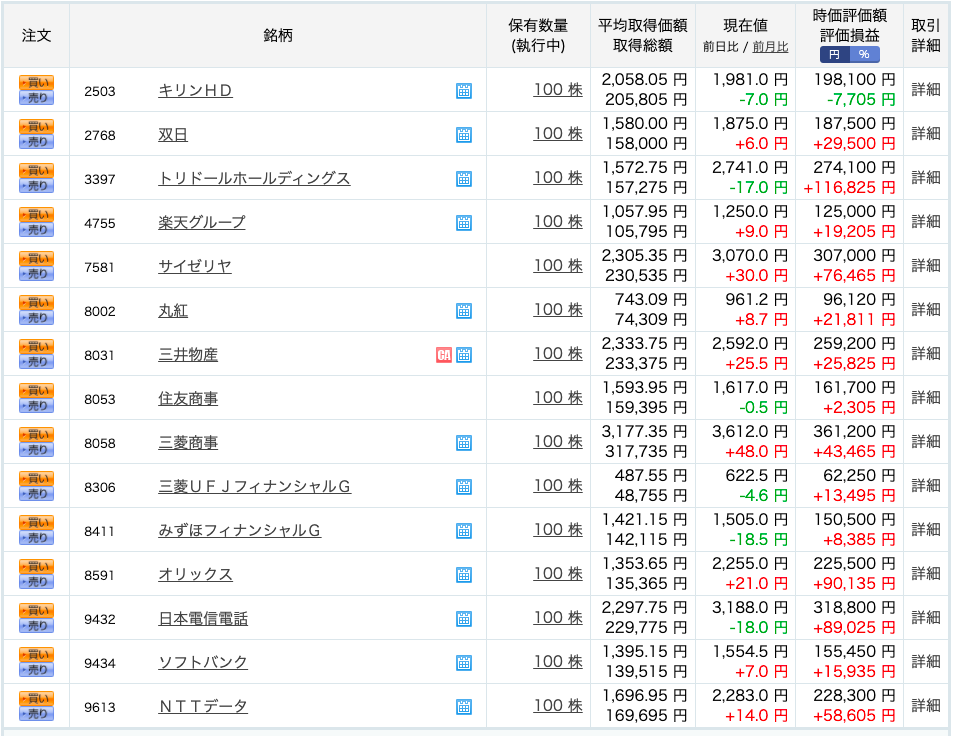Click 100 株 quantity link for 住友商事
This screenshot has height=736, width=954.
(558, 398)
